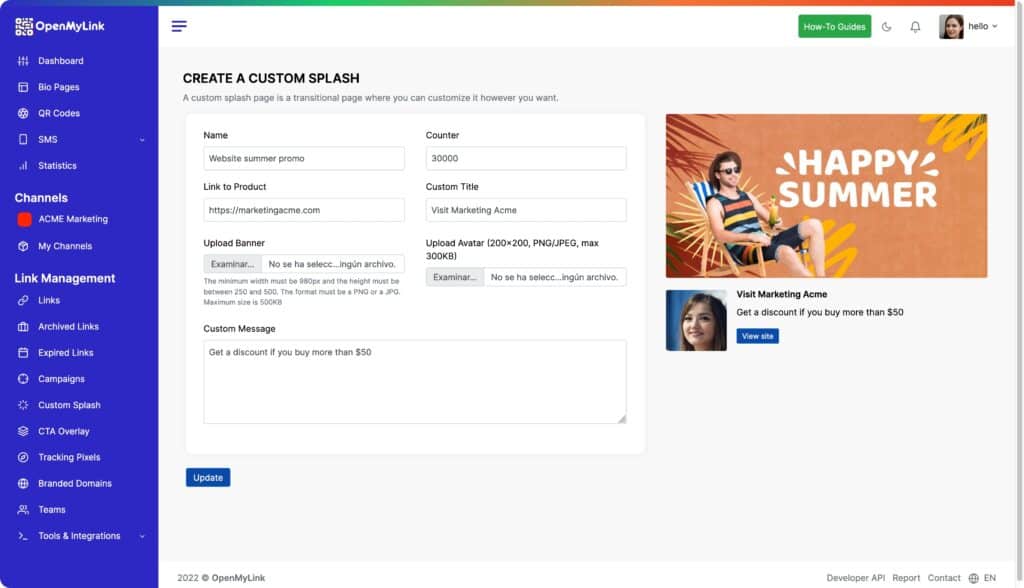Click the Custom Title input
The image size is (1024, 588).
(526, 210)
